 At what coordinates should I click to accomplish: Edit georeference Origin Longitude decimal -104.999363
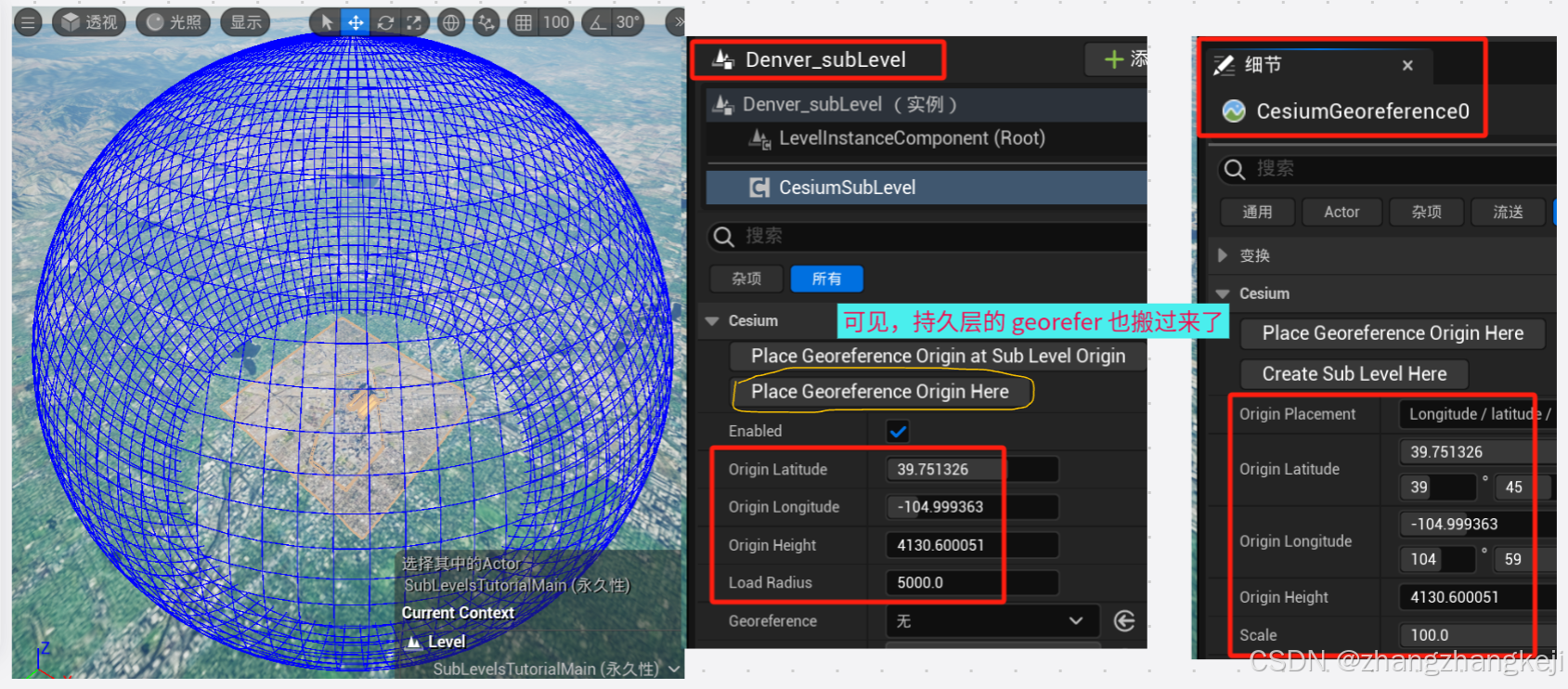click(1478, 525)
